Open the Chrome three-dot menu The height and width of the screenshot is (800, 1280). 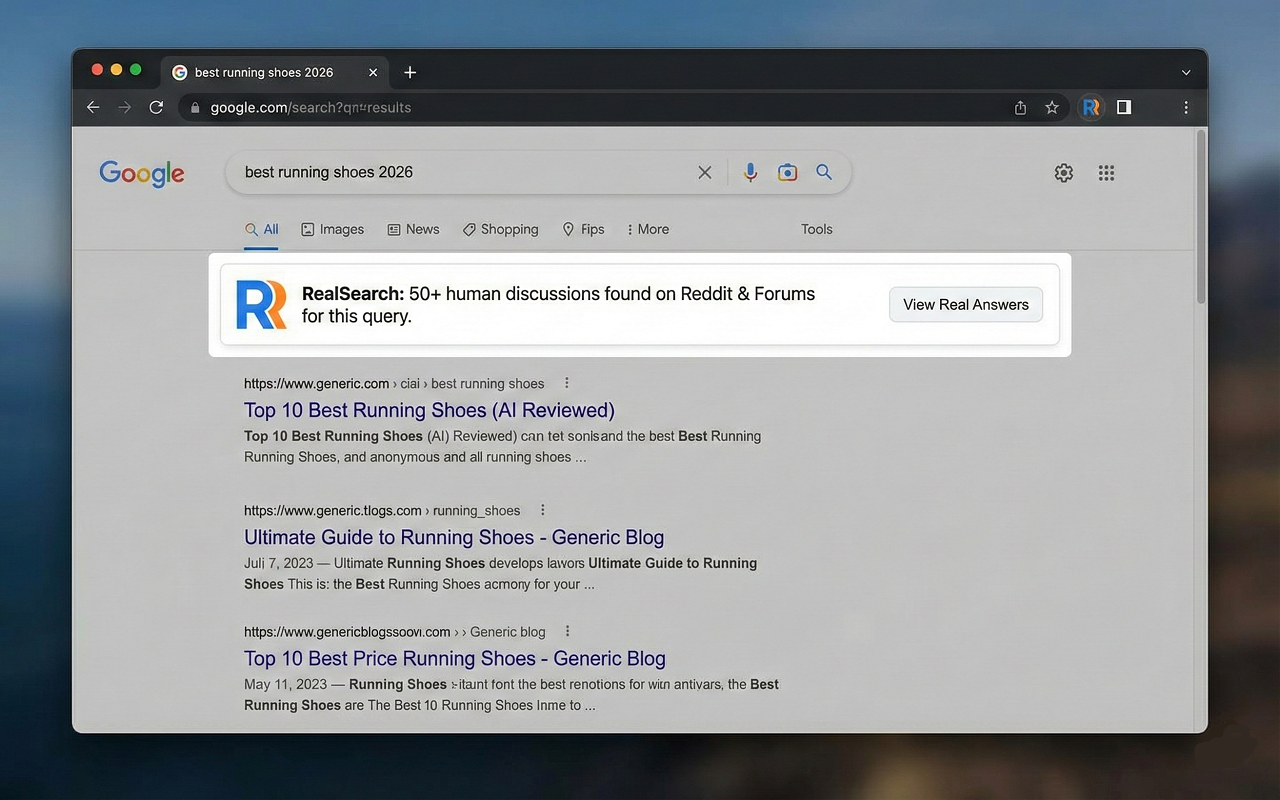[1185, 107]
